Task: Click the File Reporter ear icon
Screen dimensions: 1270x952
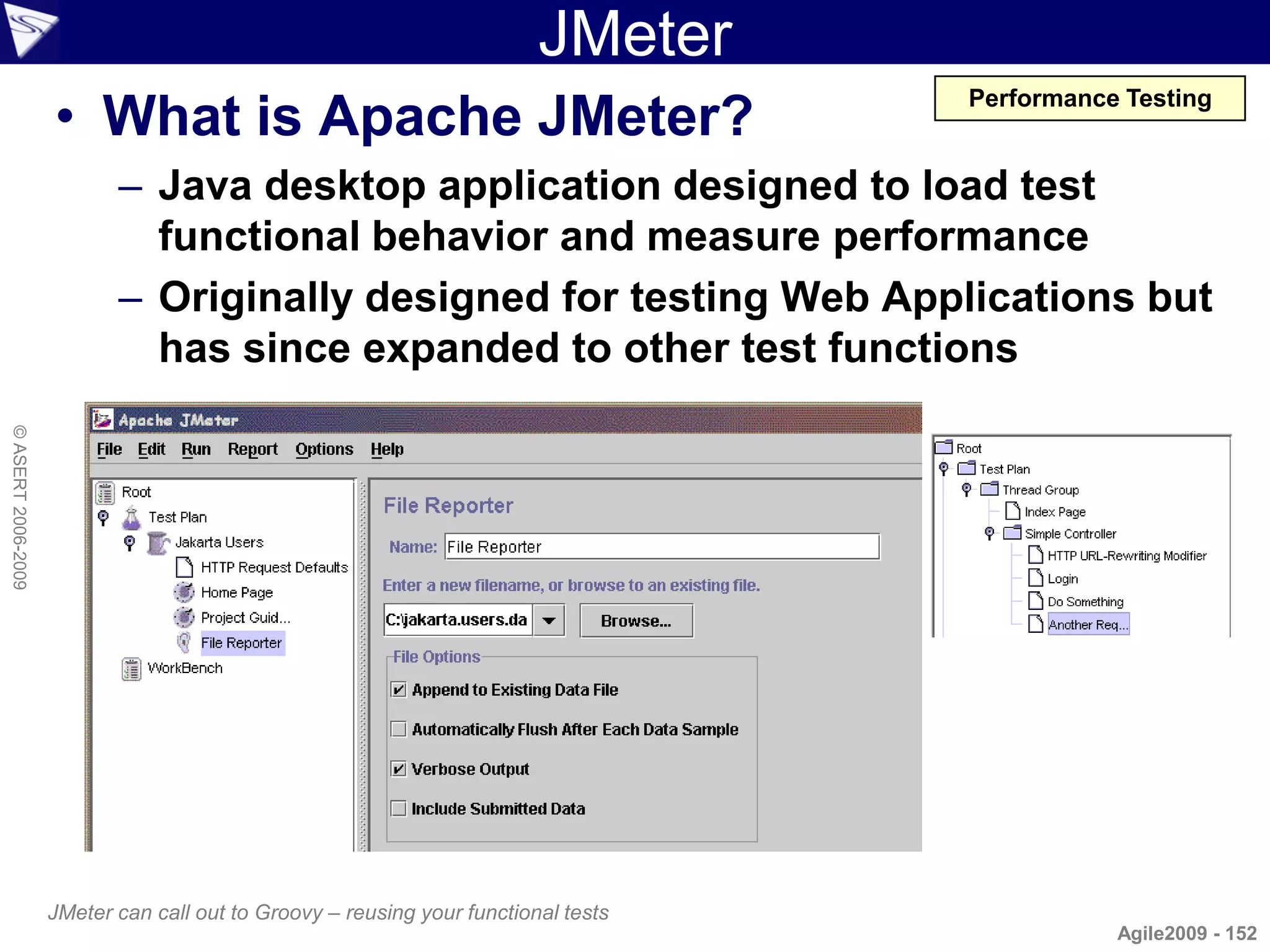Action: [184, 643]
